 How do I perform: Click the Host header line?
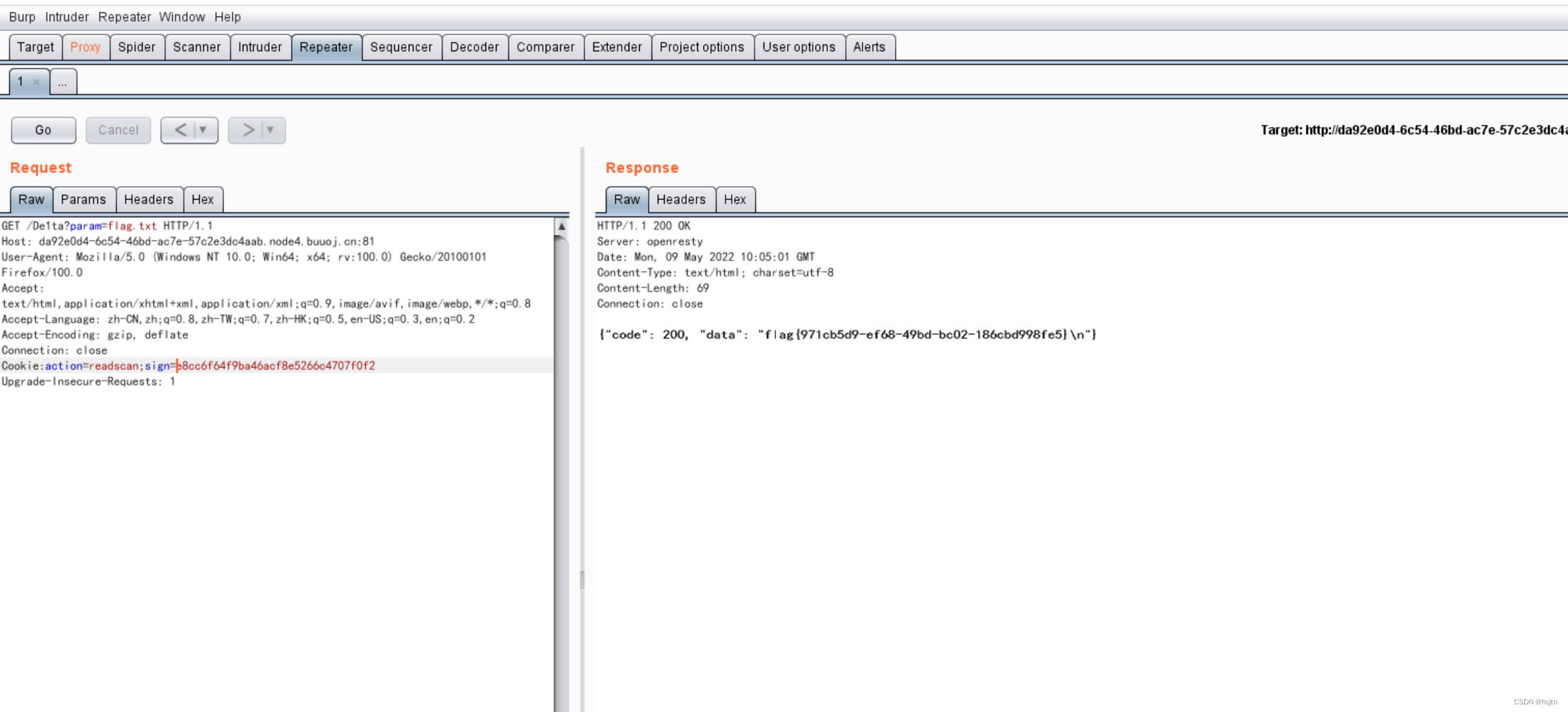(188, 242)
